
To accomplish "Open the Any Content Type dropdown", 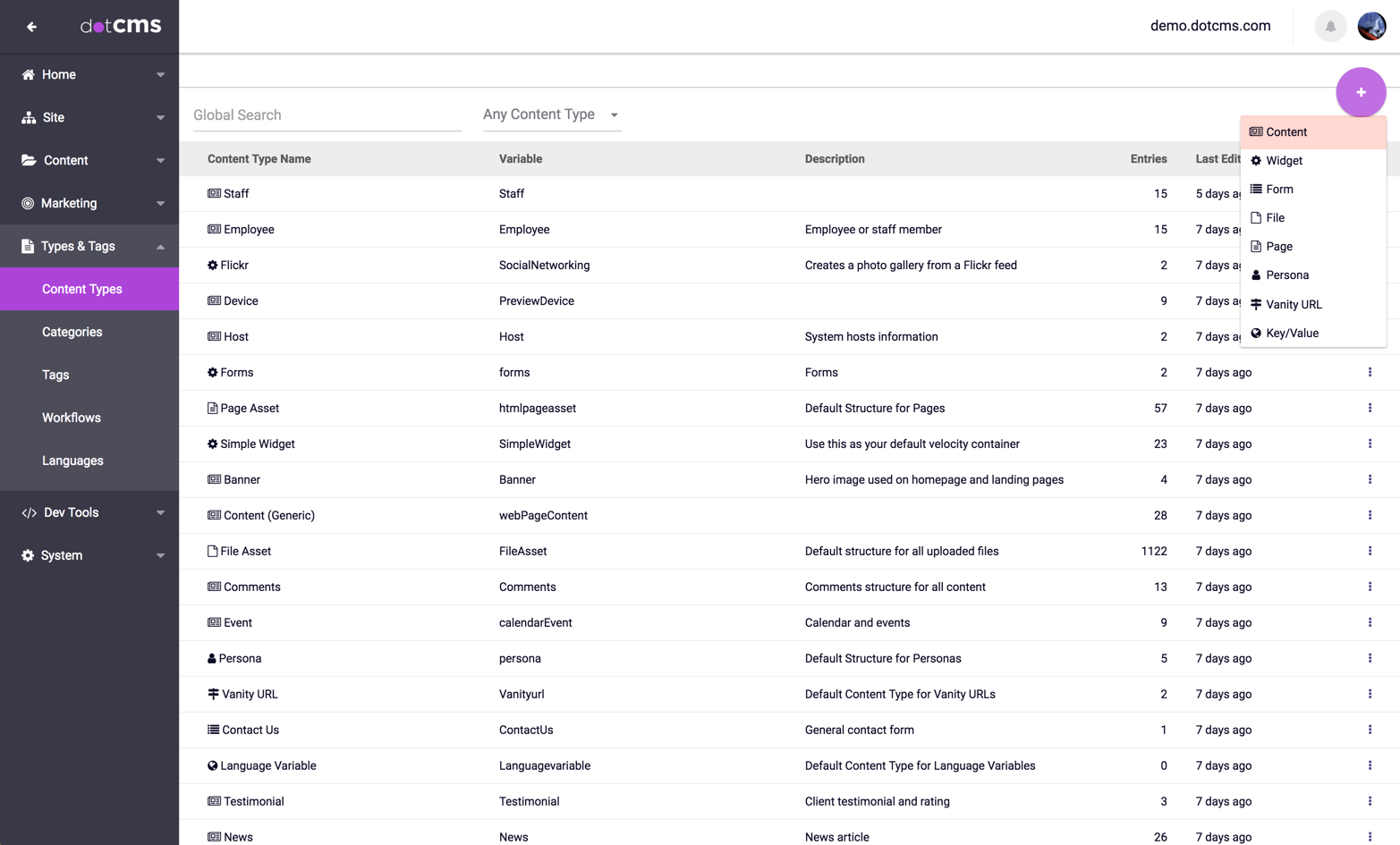I will [551, 114].
